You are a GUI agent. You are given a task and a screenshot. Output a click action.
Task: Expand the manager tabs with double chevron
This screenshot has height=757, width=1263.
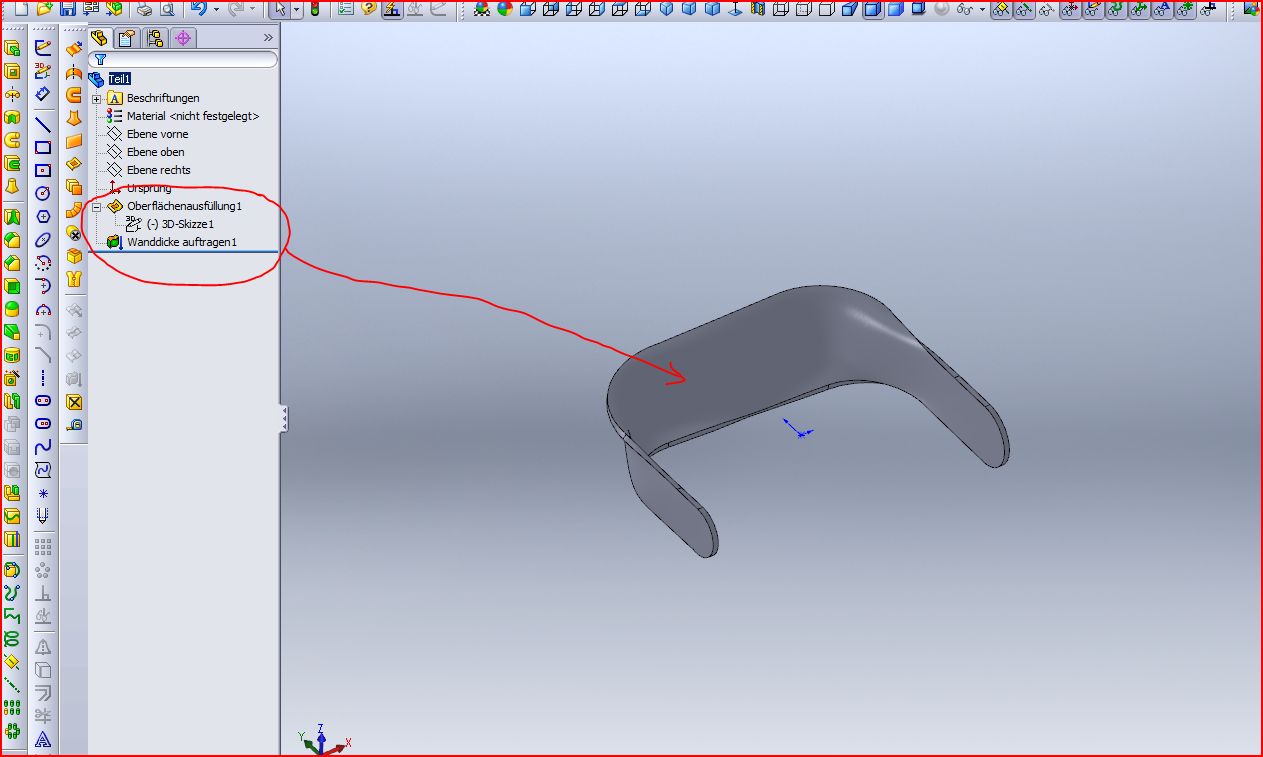pyautogui.click(x=268, y=38)
